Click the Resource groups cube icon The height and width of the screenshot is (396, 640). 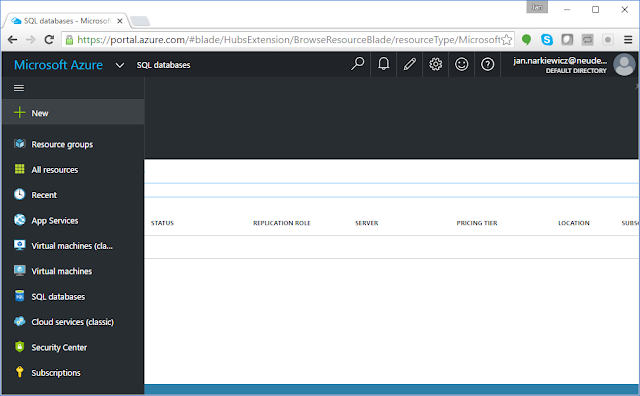click(20, 144)
